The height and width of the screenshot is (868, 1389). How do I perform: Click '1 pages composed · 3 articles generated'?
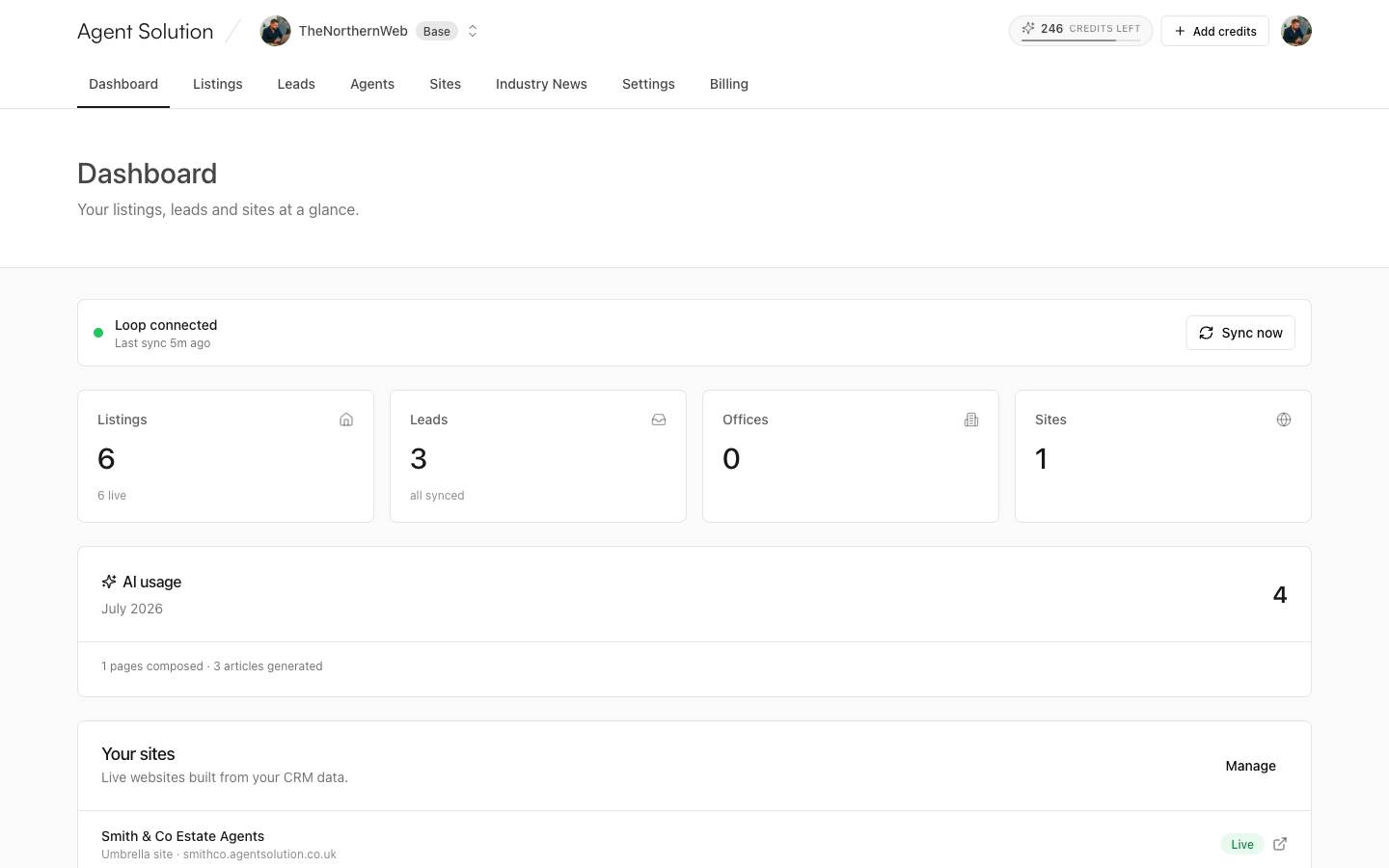212,666
